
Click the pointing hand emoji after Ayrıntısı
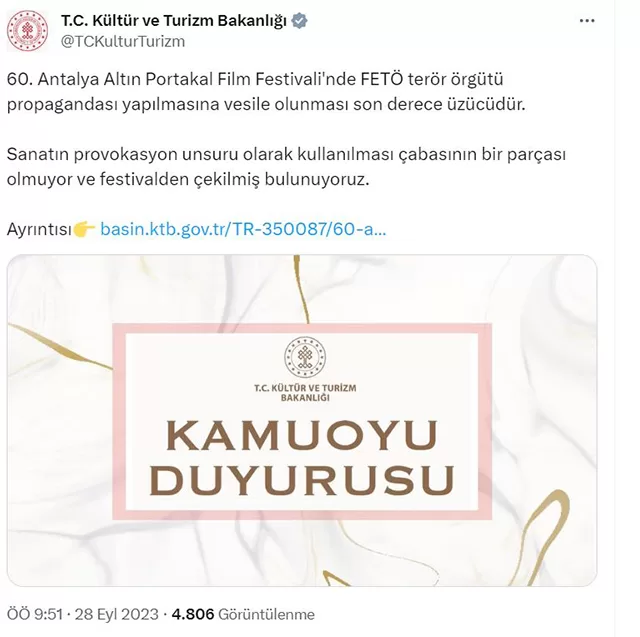click(x=85, y=229)
